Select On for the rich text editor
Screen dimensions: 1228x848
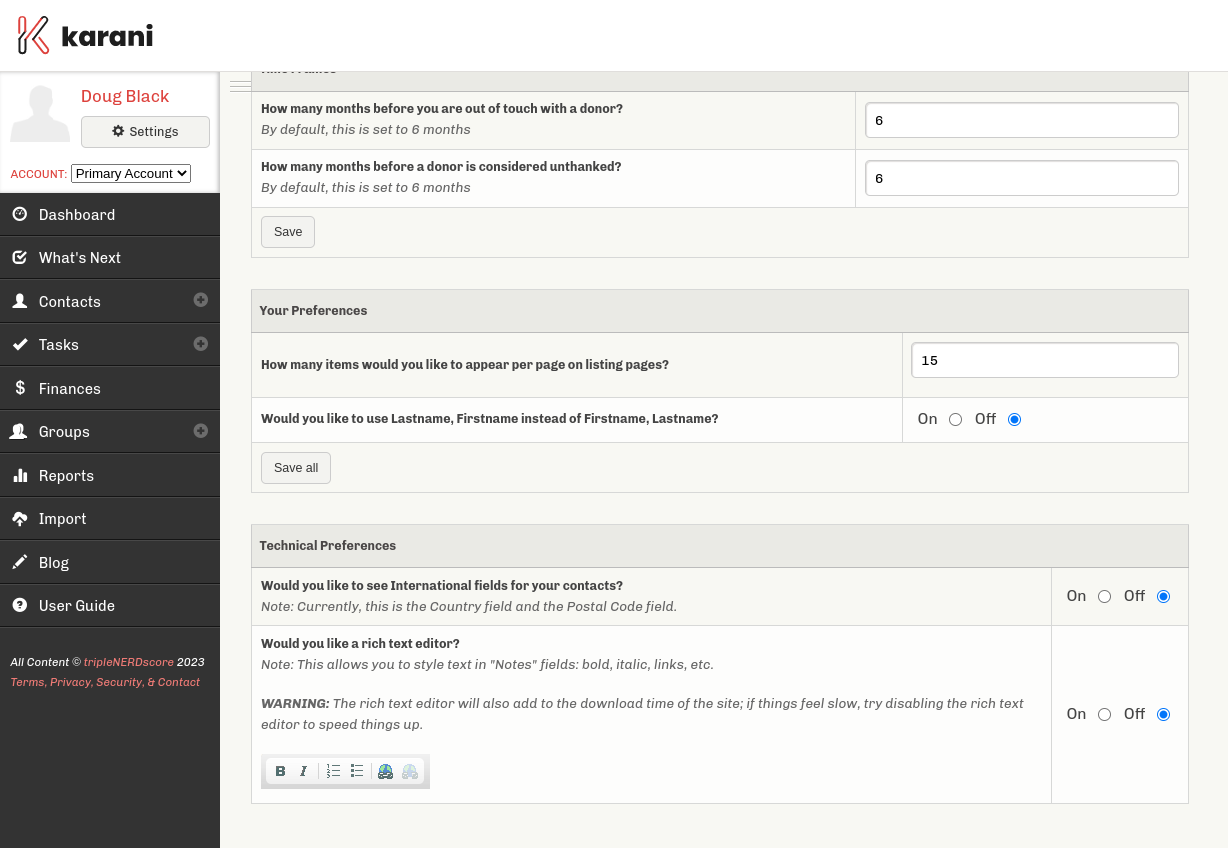click(x=1104, y=715)
